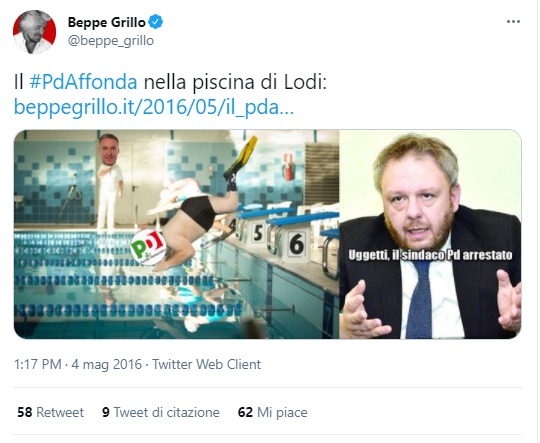Image resolution: width=540 pixels, height=443 pixels.
Task: Open the tweet's three-dot more options menu
Action: tap(513, 21)
